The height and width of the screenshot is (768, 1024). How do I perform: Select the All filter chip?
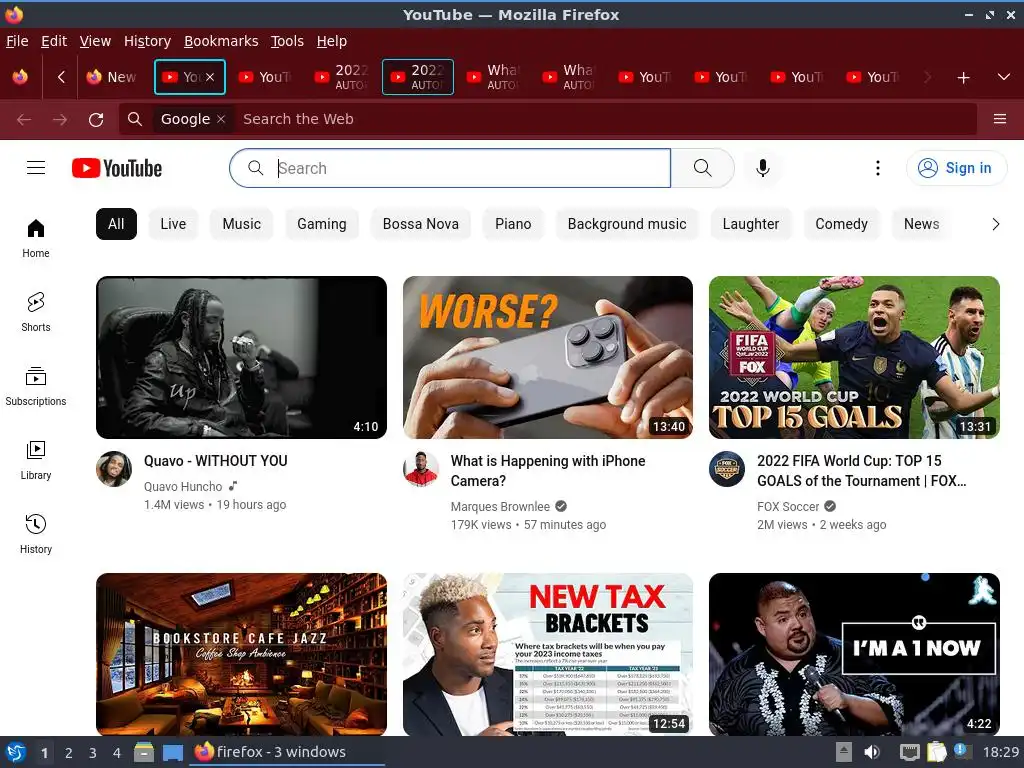[x=116, y=224]
